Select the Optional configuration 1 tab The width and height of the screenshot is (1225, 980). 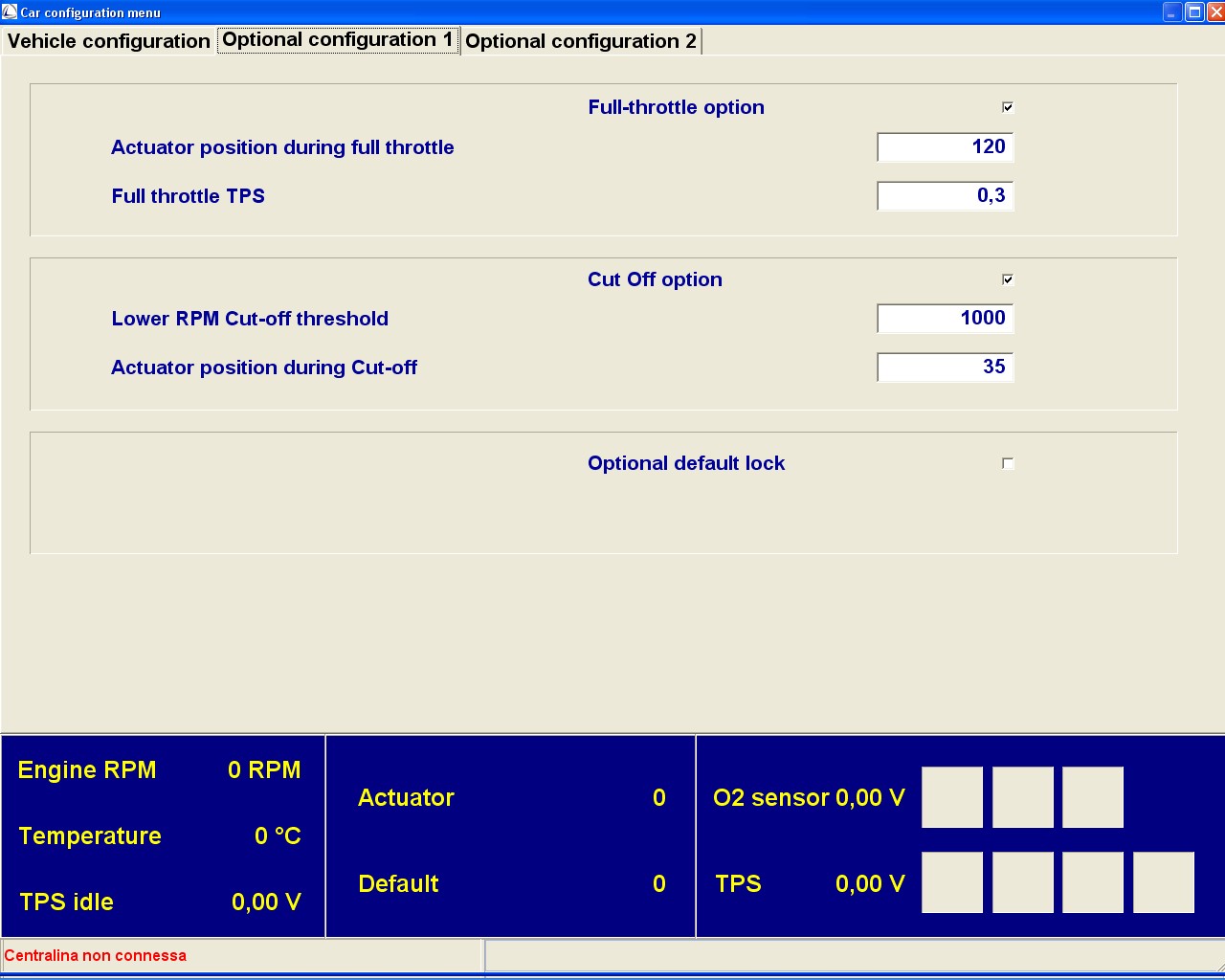337,40
